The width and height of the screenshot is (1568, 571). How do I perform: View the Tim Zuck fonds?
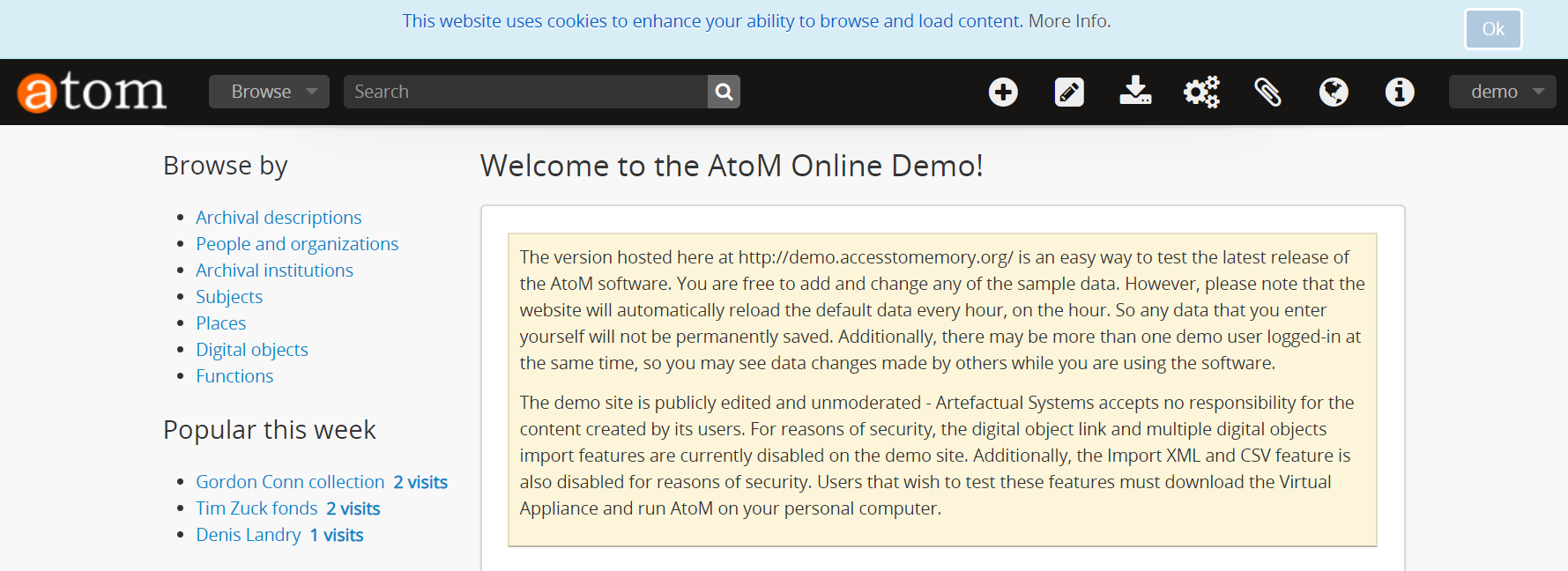(256, 508)
